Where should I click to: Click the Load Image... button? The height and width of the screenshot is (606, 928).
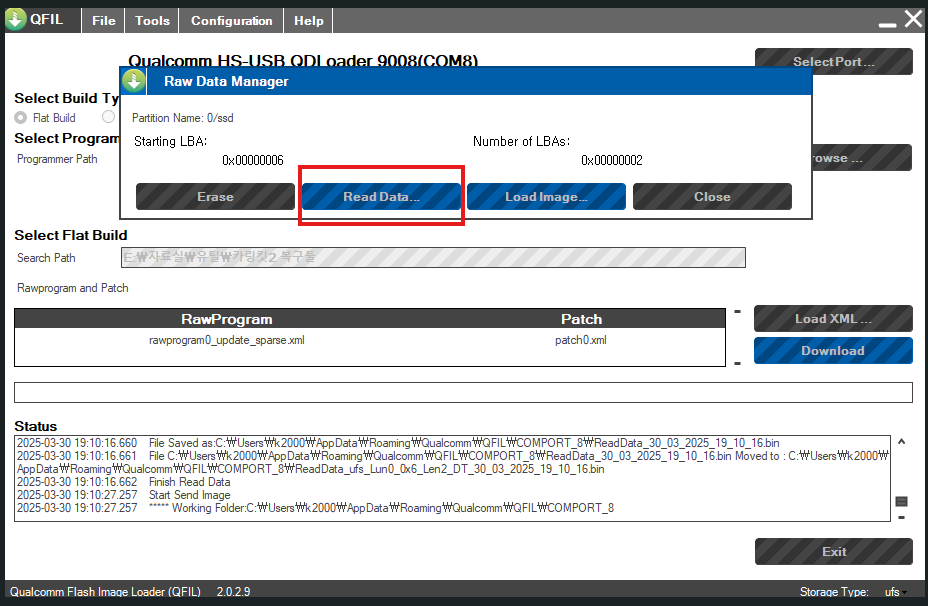tap(546, 196)
